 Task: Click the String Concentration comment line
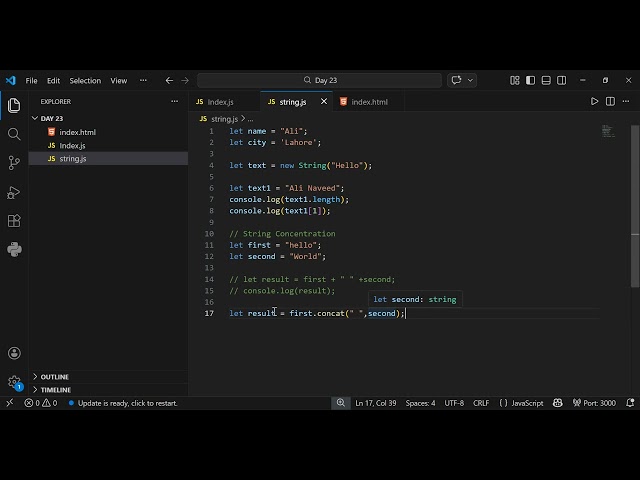282,234
